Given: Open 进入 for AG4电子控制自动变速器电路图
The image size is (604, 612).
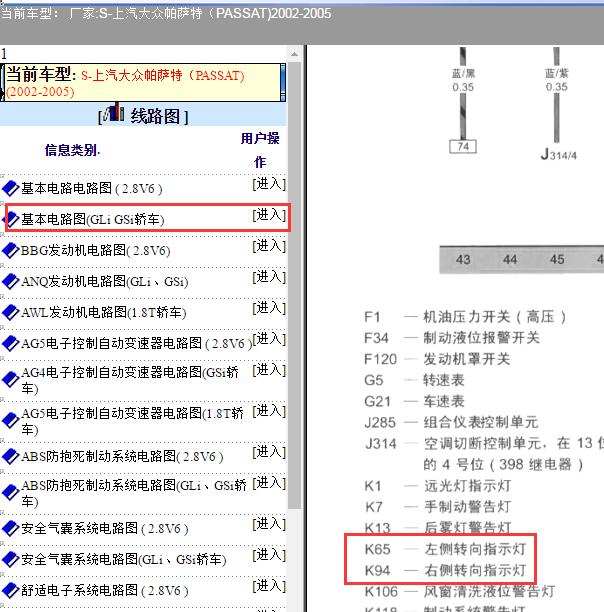Looking at the screenshot, I should point(269,369).
